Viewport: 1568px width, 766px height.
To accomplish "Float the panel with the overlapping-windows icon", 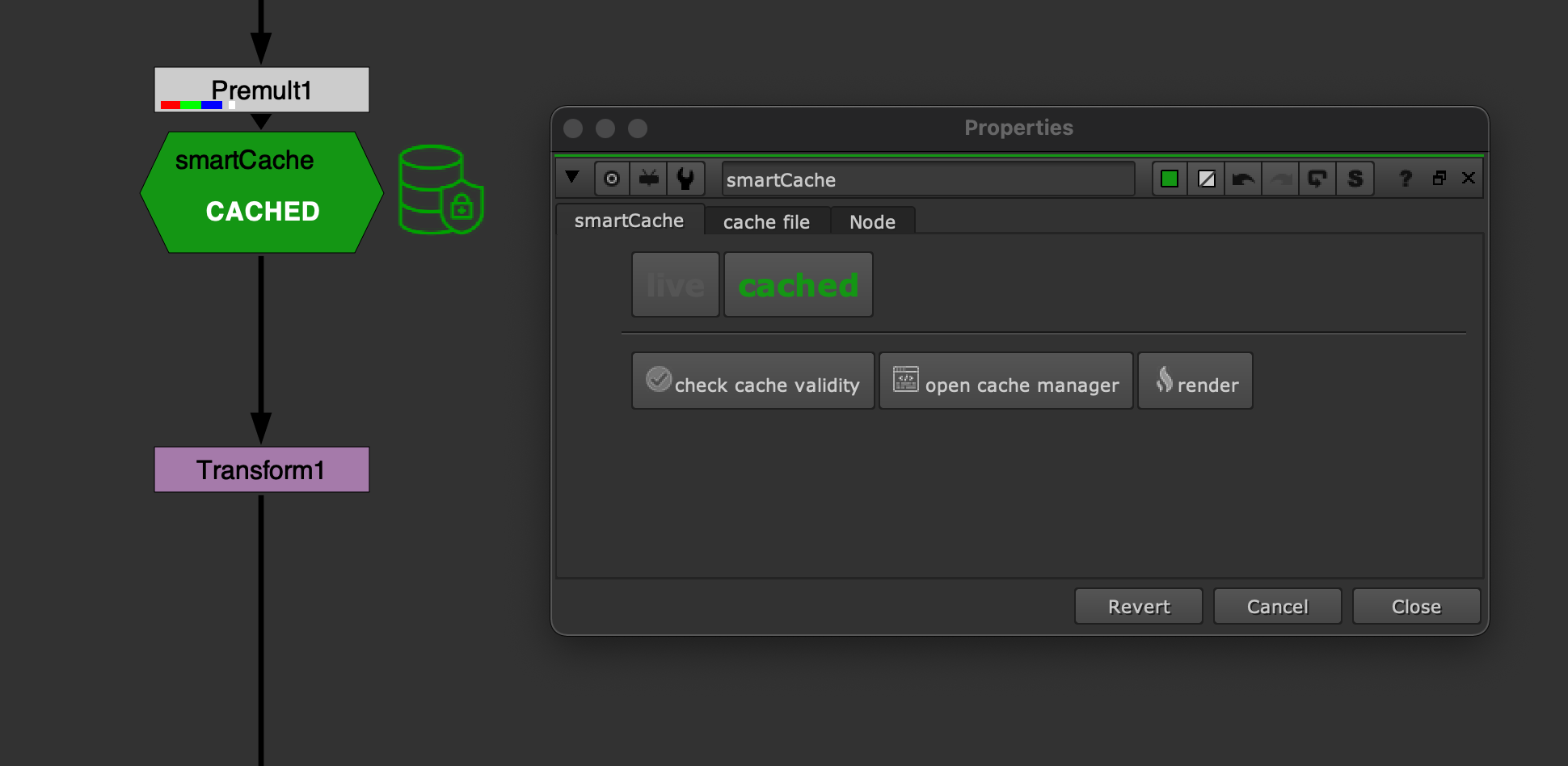I will click(1439, 179).
